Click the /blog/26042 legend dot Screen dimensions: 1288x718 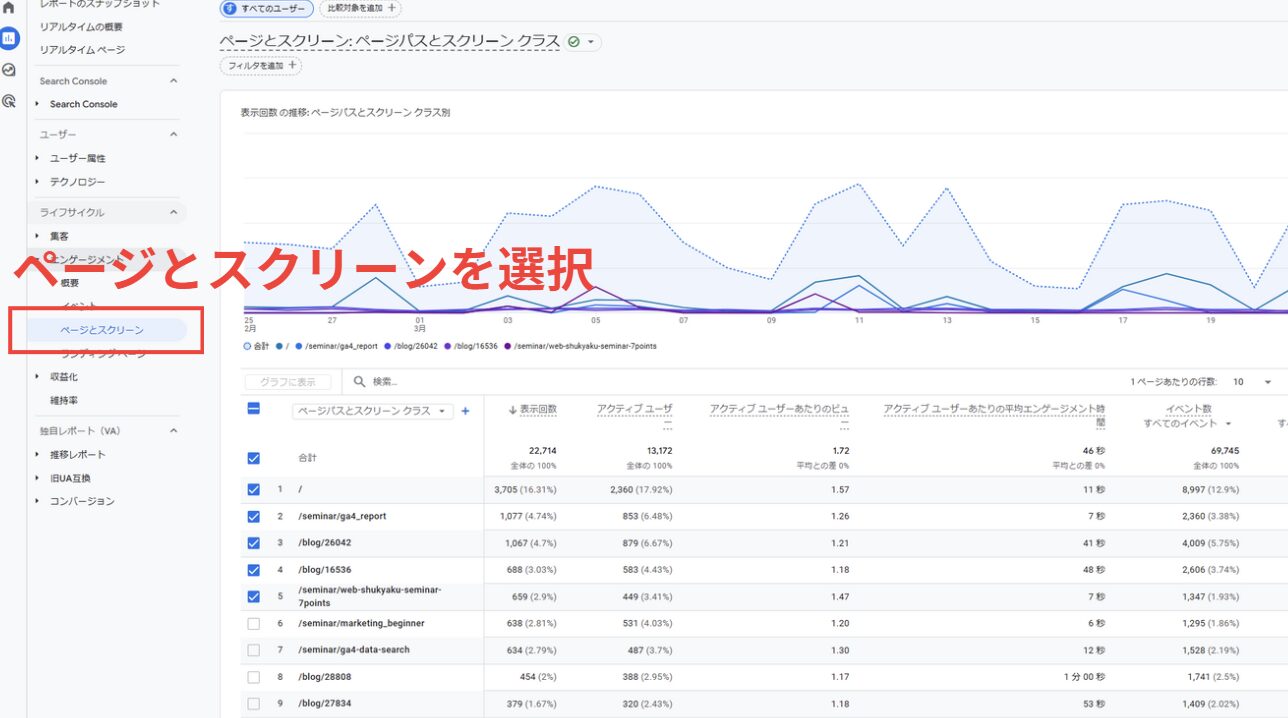pos(386,346)
